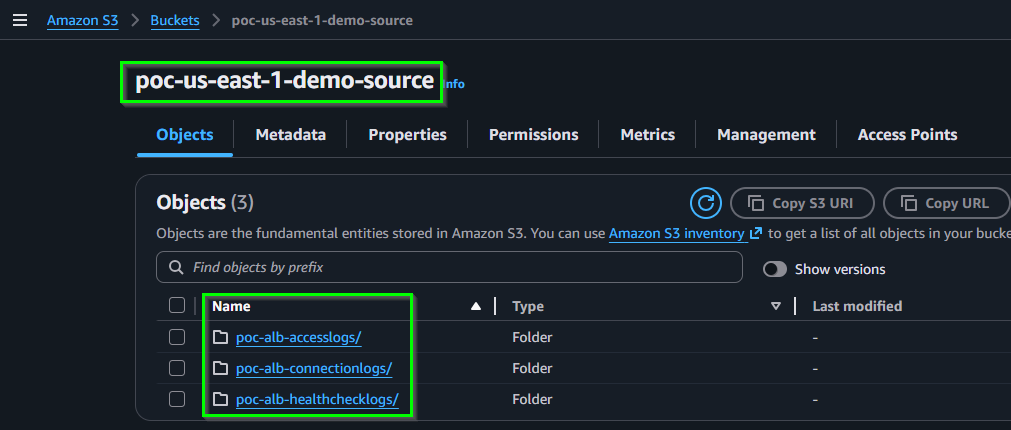Viewport: 1011px width, 430px height.
Task: Focus the Find objects by prefix field
Action: coord(449,267)
